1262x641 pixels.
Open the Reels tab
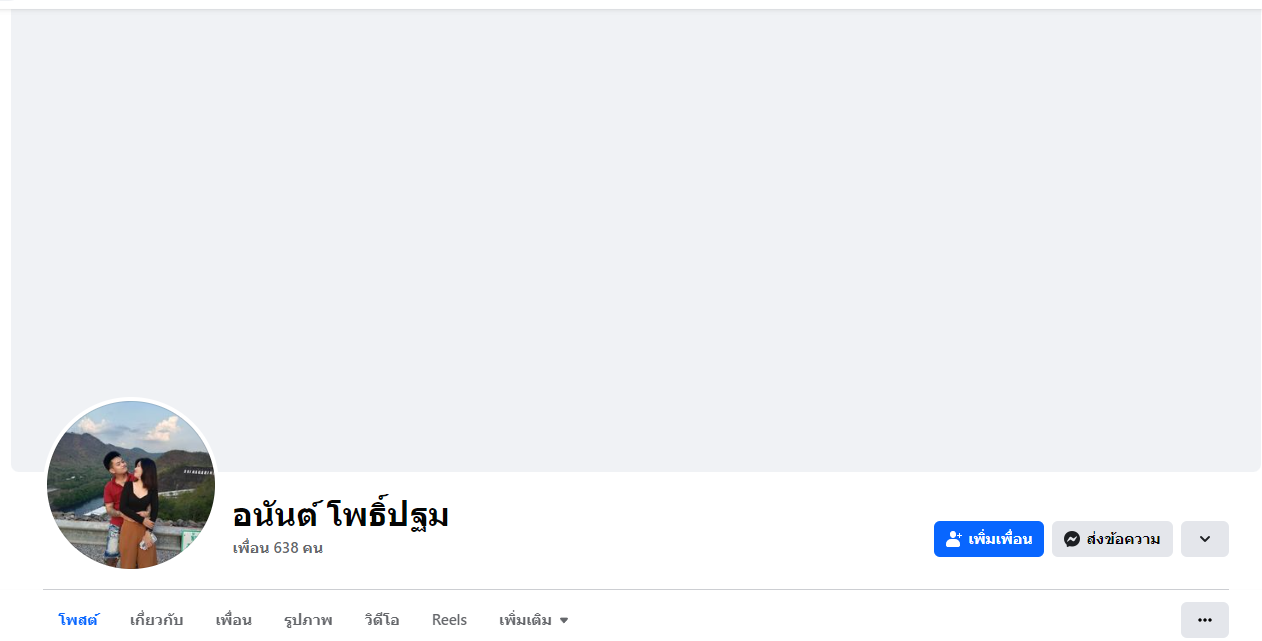tap(449, 620)
